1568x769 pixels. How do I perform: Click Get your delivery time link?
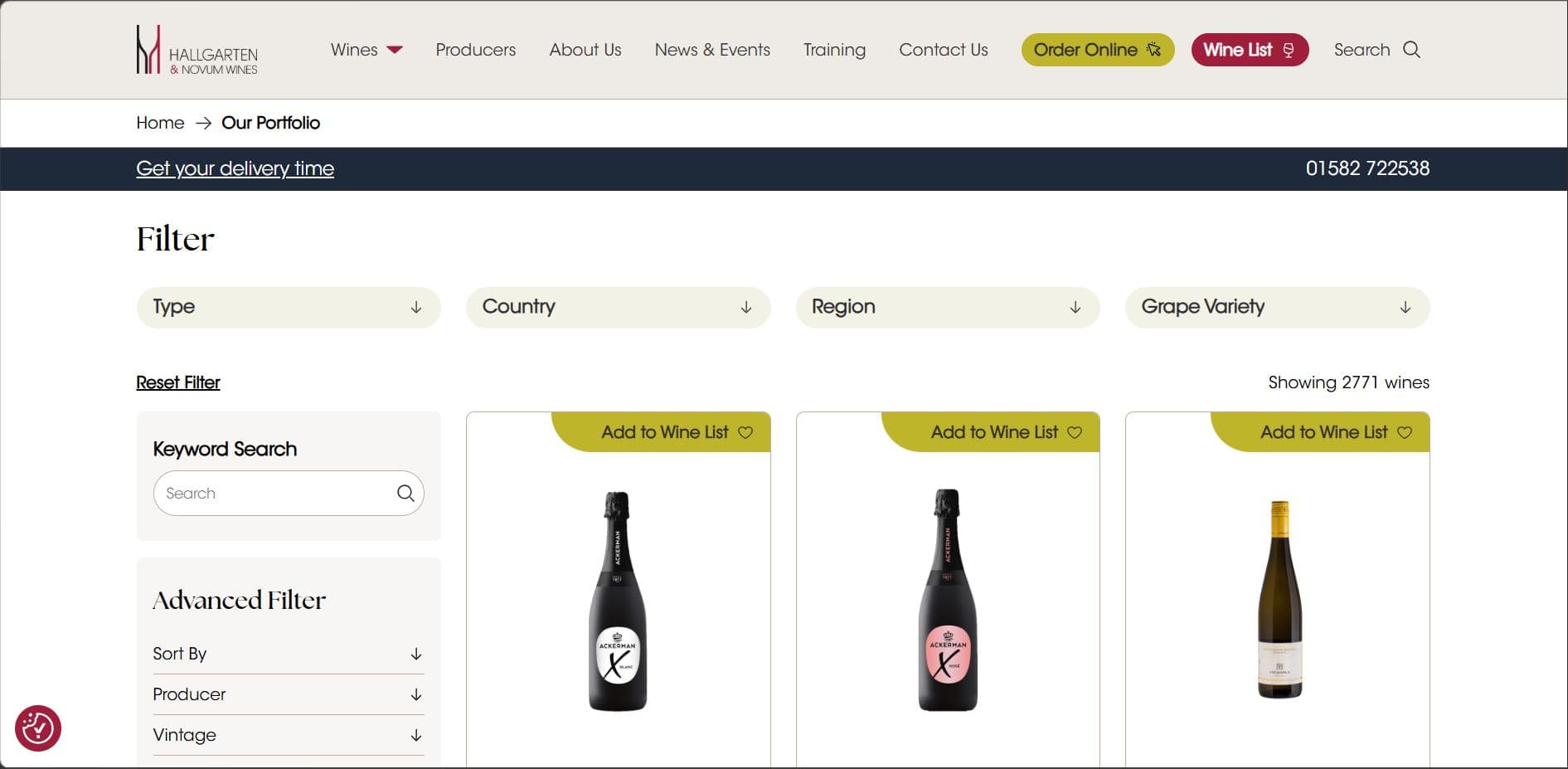point(235,168)
